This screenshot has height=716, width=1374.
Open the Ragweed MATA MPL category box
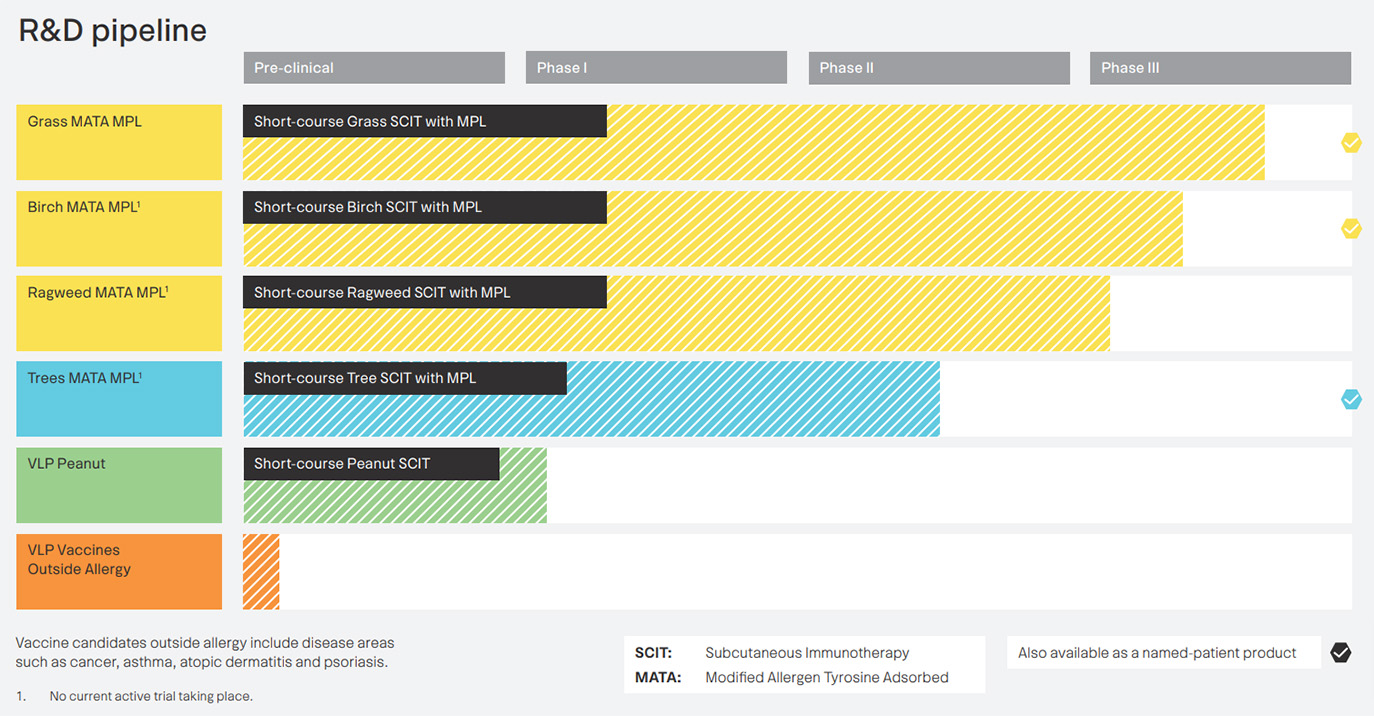[x=119, y=314]
